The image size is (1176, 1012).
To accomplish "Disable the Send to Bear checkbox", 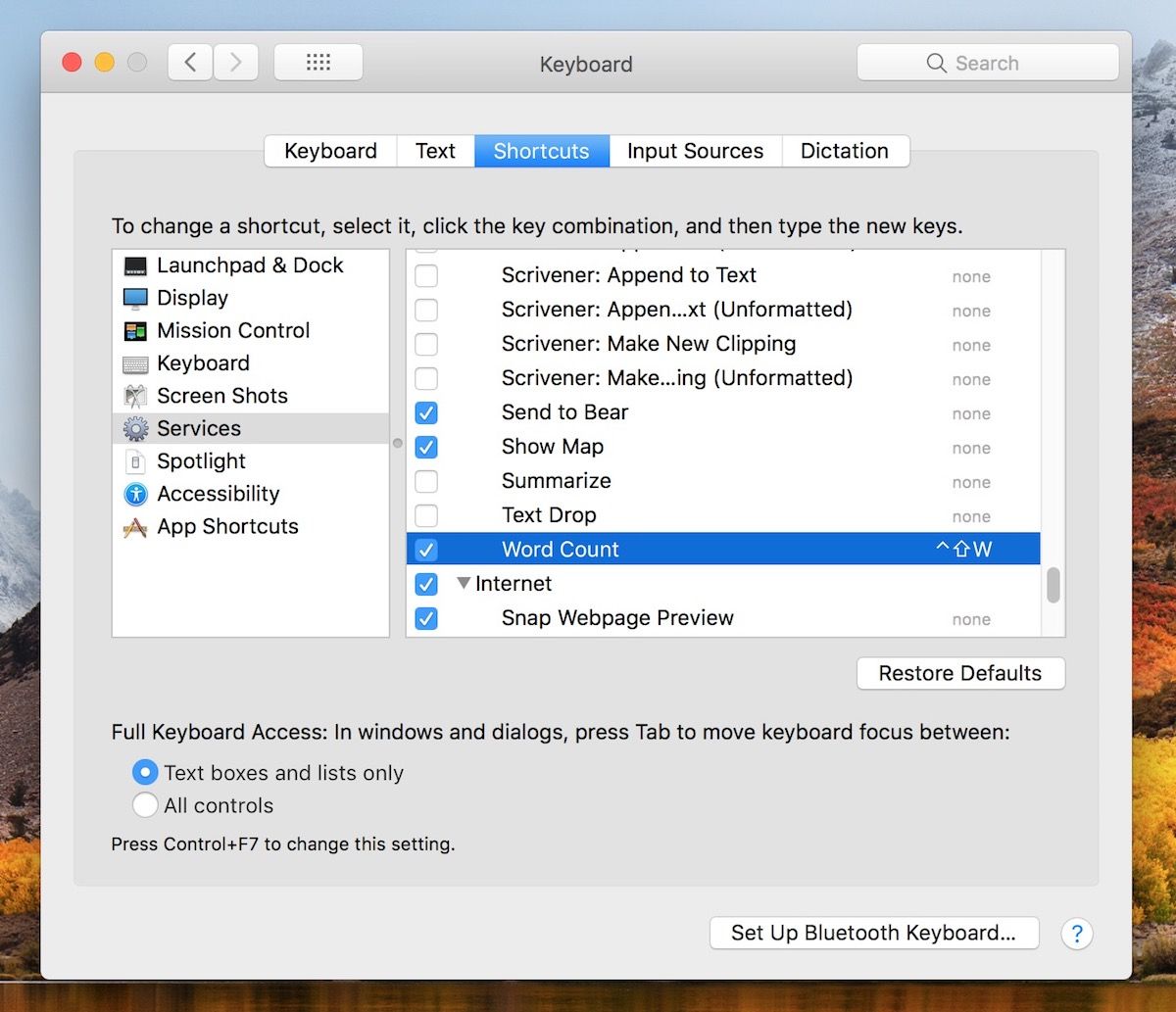I will (x=426, y=412).
